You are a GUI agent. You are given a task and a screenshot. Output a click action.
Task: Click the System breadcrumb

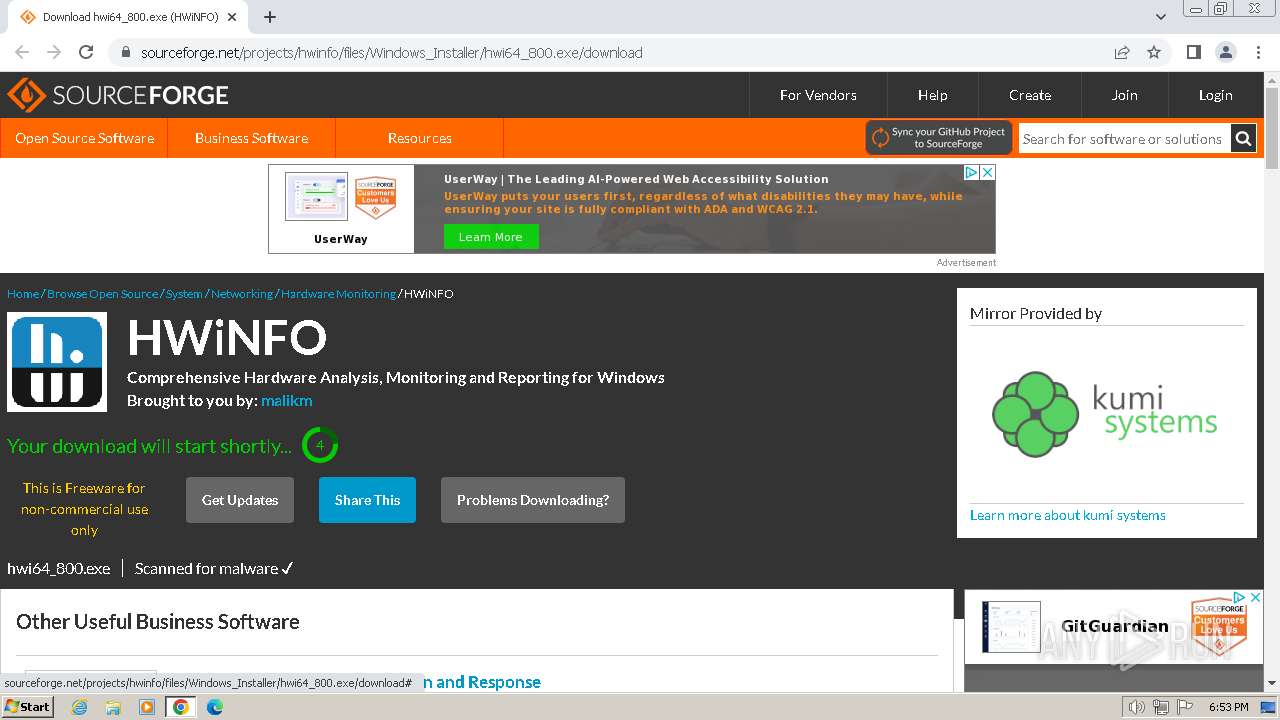(x=184, y=293)
